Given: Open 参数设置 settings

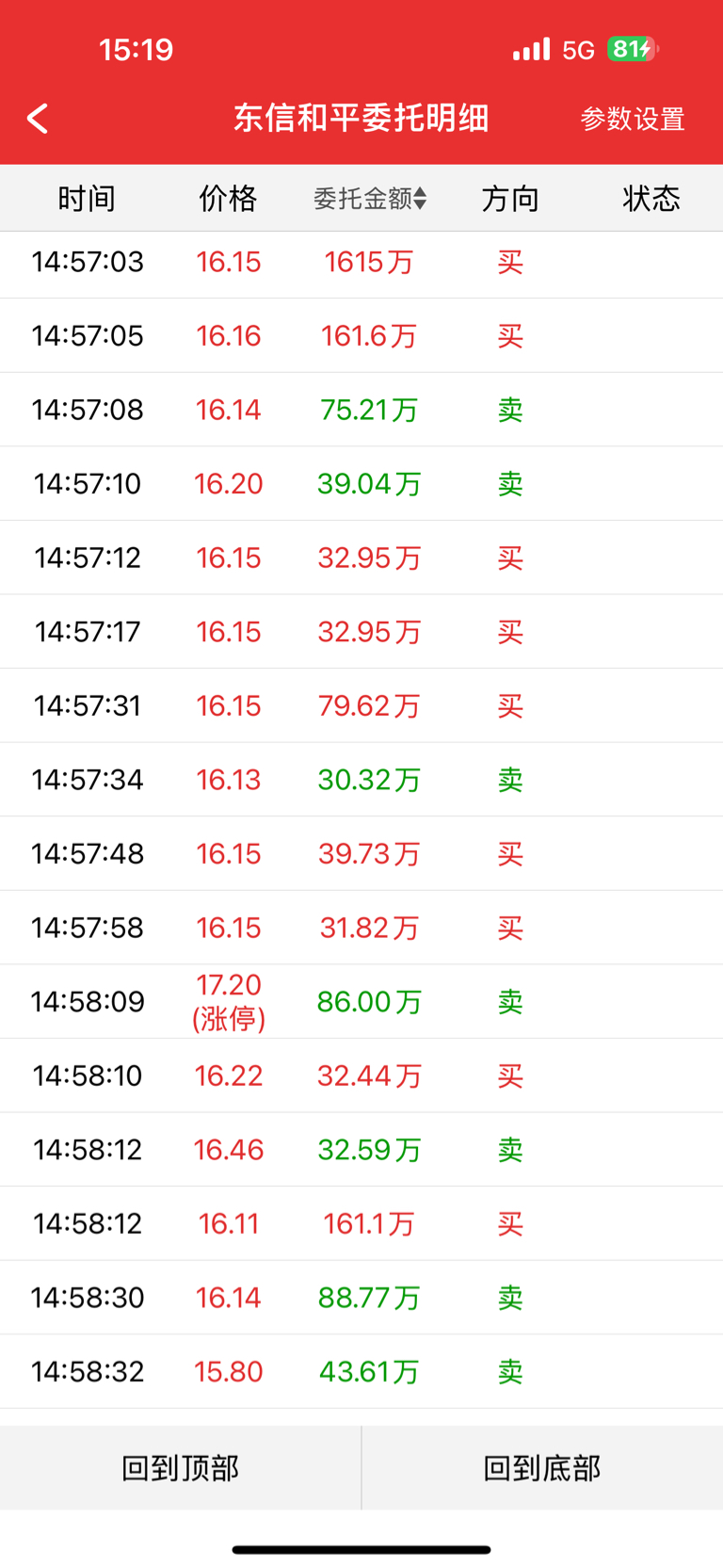Looking at the screenshot, I should point(632,119).
